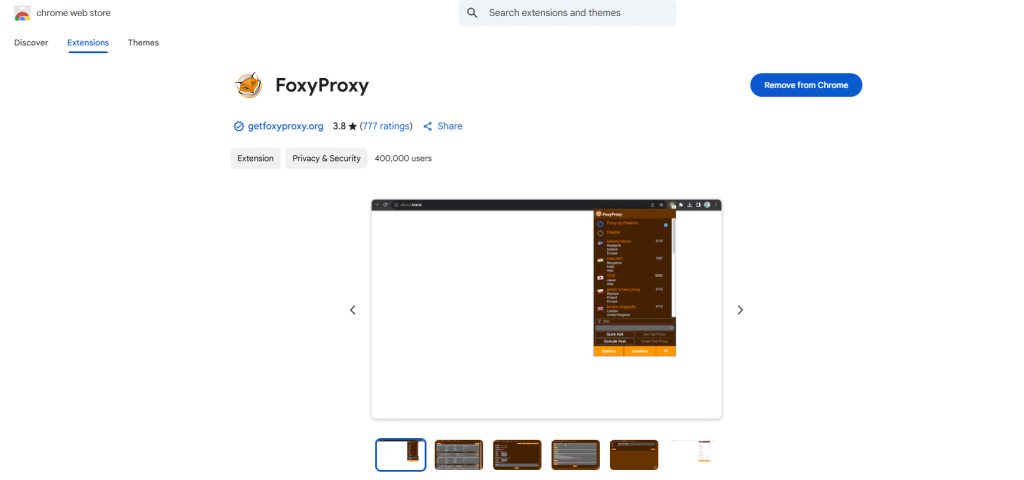This screenshot has height=480, width=1024.
Task: Select the first thumbnail with blue outline
Action: (400, 455)
